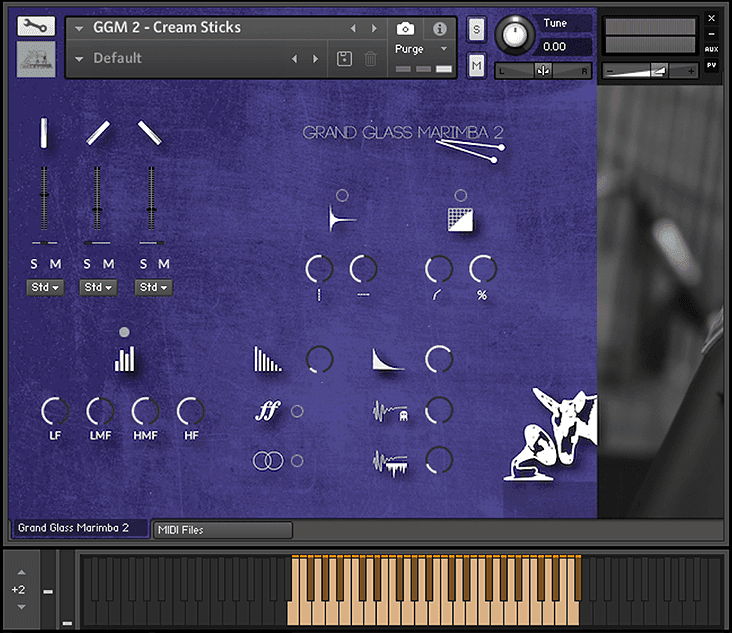The image size is (732, 633).
Task: Enable the circle above the checkered square
Action: pyautogui.click(x=461, y=196)
